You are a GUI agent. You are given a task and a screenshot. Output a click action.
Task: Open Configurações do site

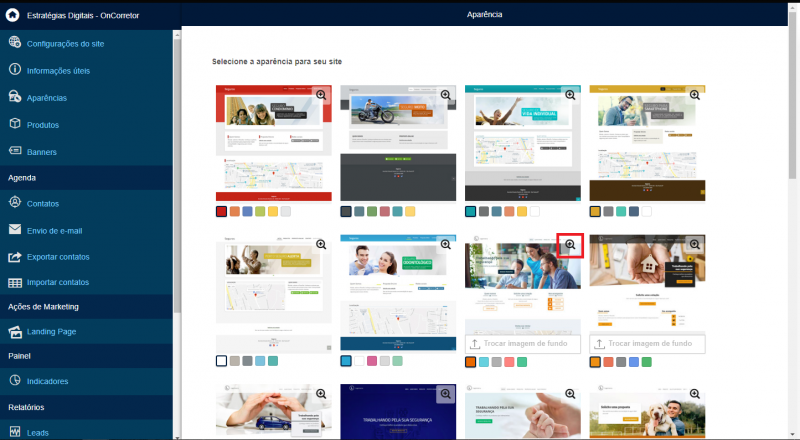pyautogui.click(x=65, y=44)
